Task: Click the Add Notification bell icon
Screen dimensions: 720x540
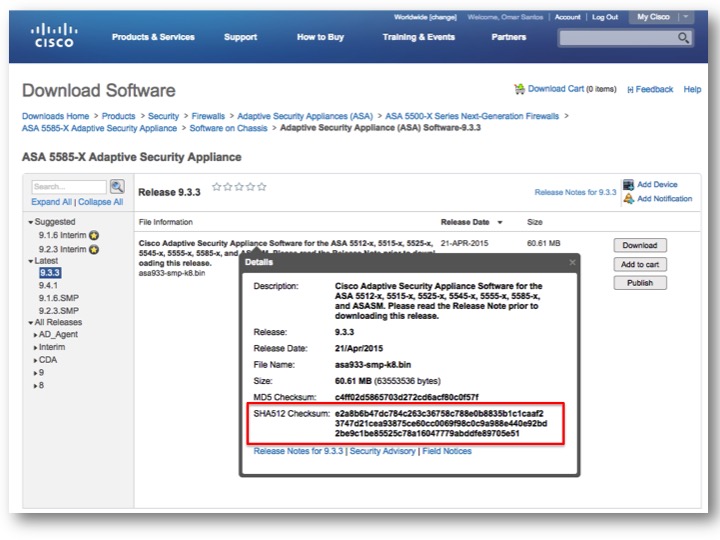Action: [x=628, y=199]
